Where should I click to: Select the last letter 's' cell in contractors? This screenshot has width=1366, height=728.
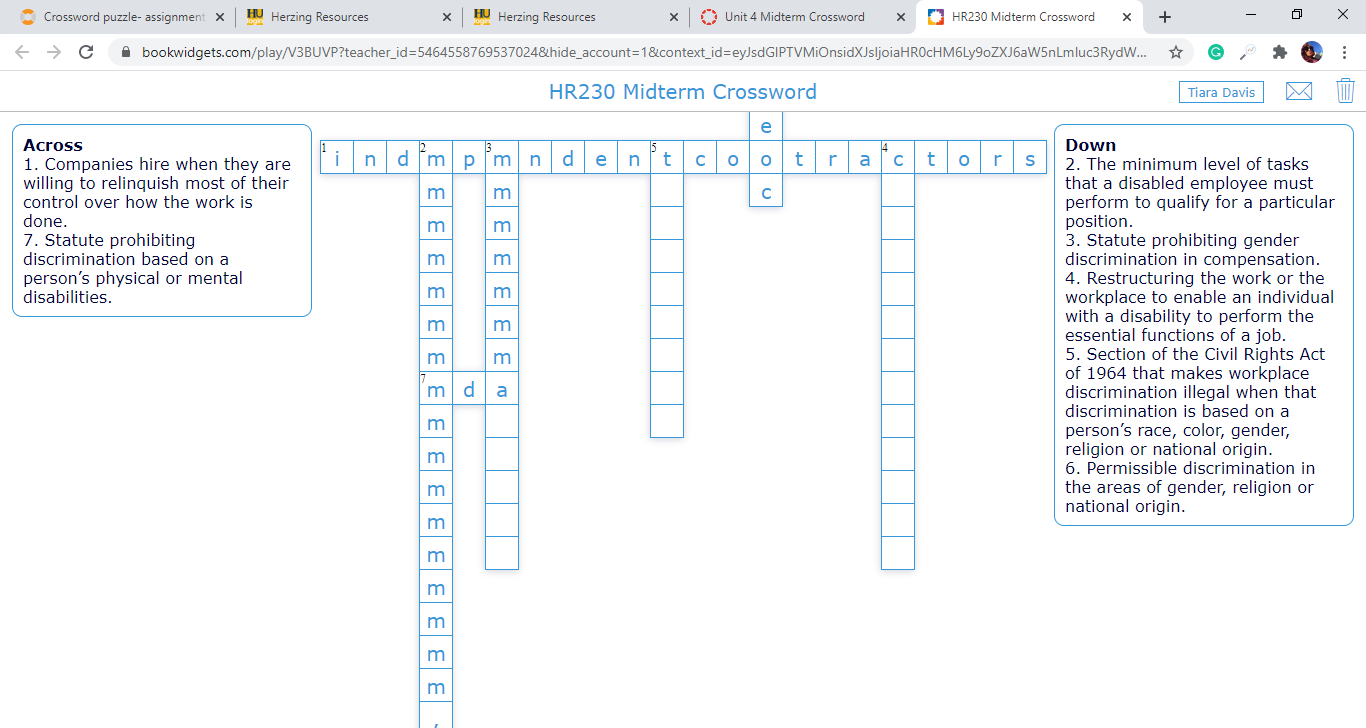point(1030,158)
